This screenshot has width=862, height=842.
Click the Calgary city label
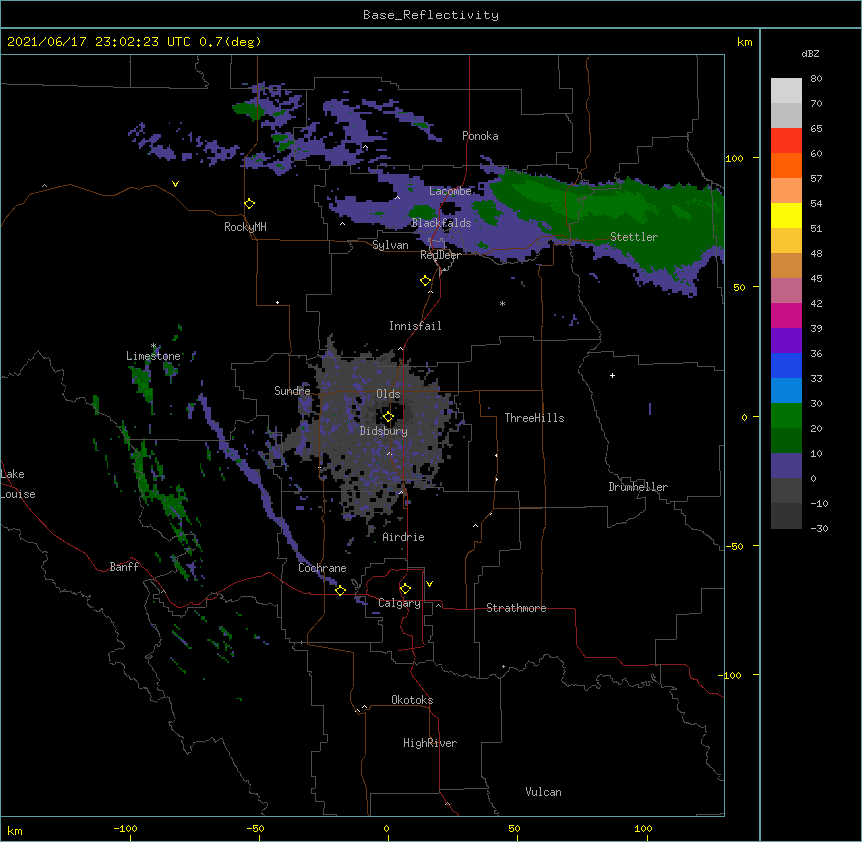point(399,603)
